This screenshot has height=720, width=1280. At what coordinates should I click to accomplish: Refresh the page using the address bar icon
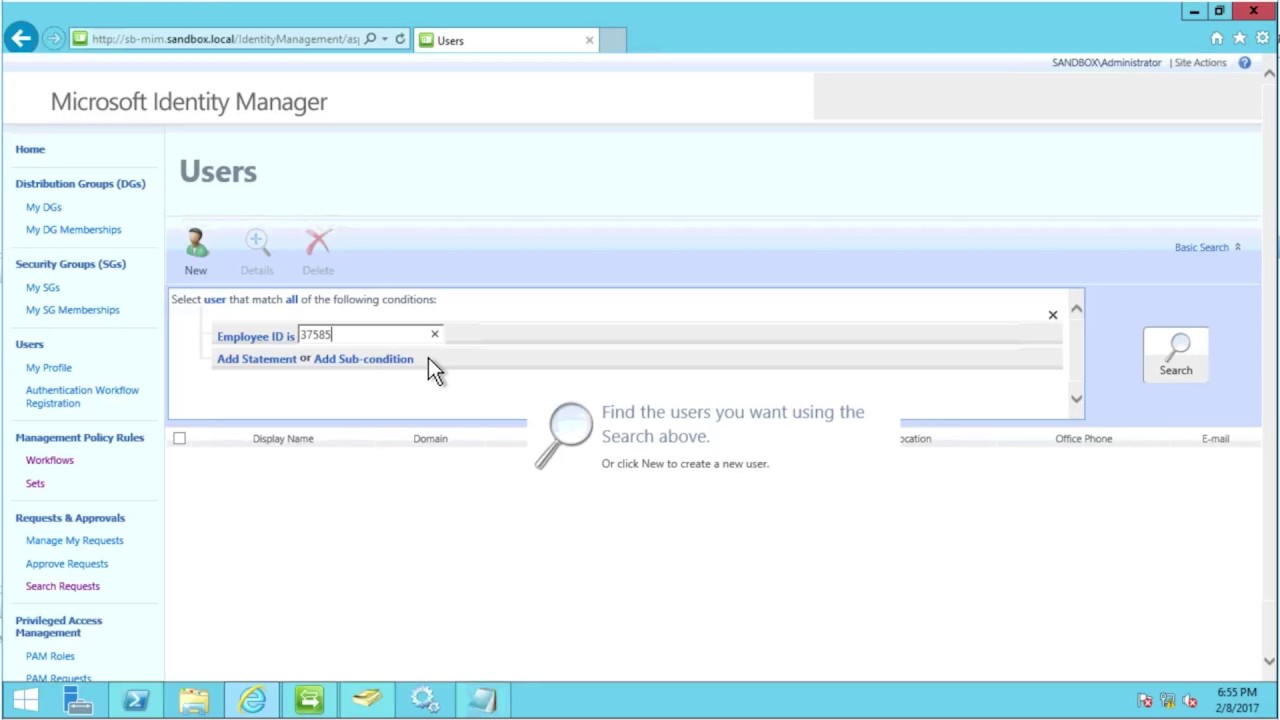pos(400,39)
